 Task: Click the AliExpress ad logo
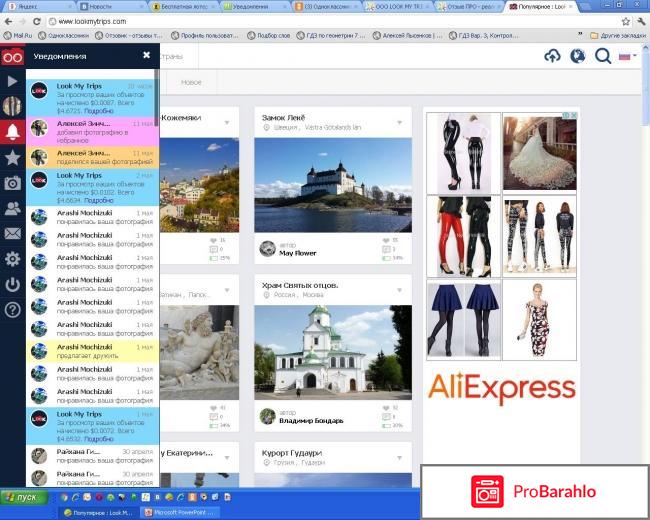502,388
